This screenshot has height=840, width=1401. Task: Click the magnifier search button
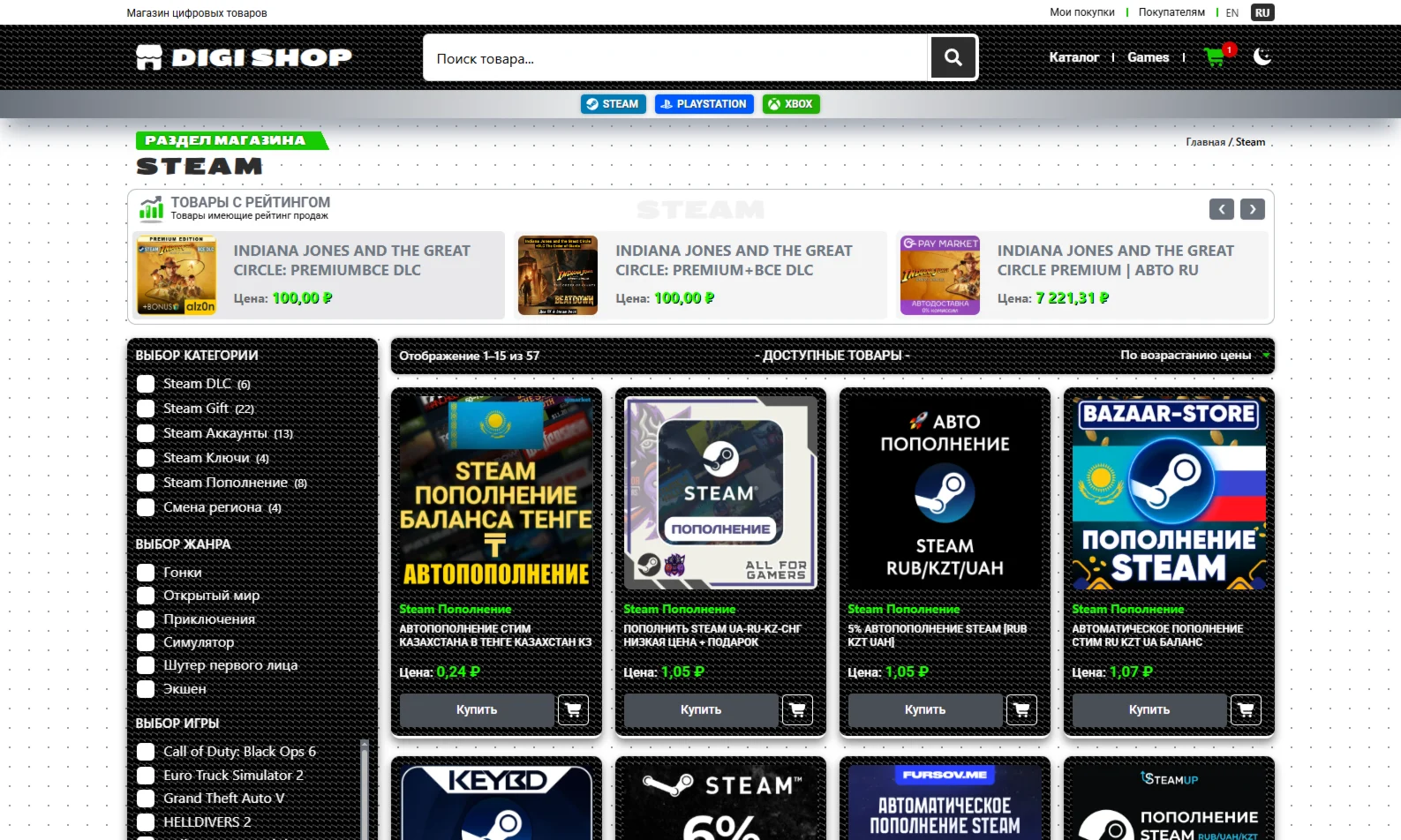(953, 57)
